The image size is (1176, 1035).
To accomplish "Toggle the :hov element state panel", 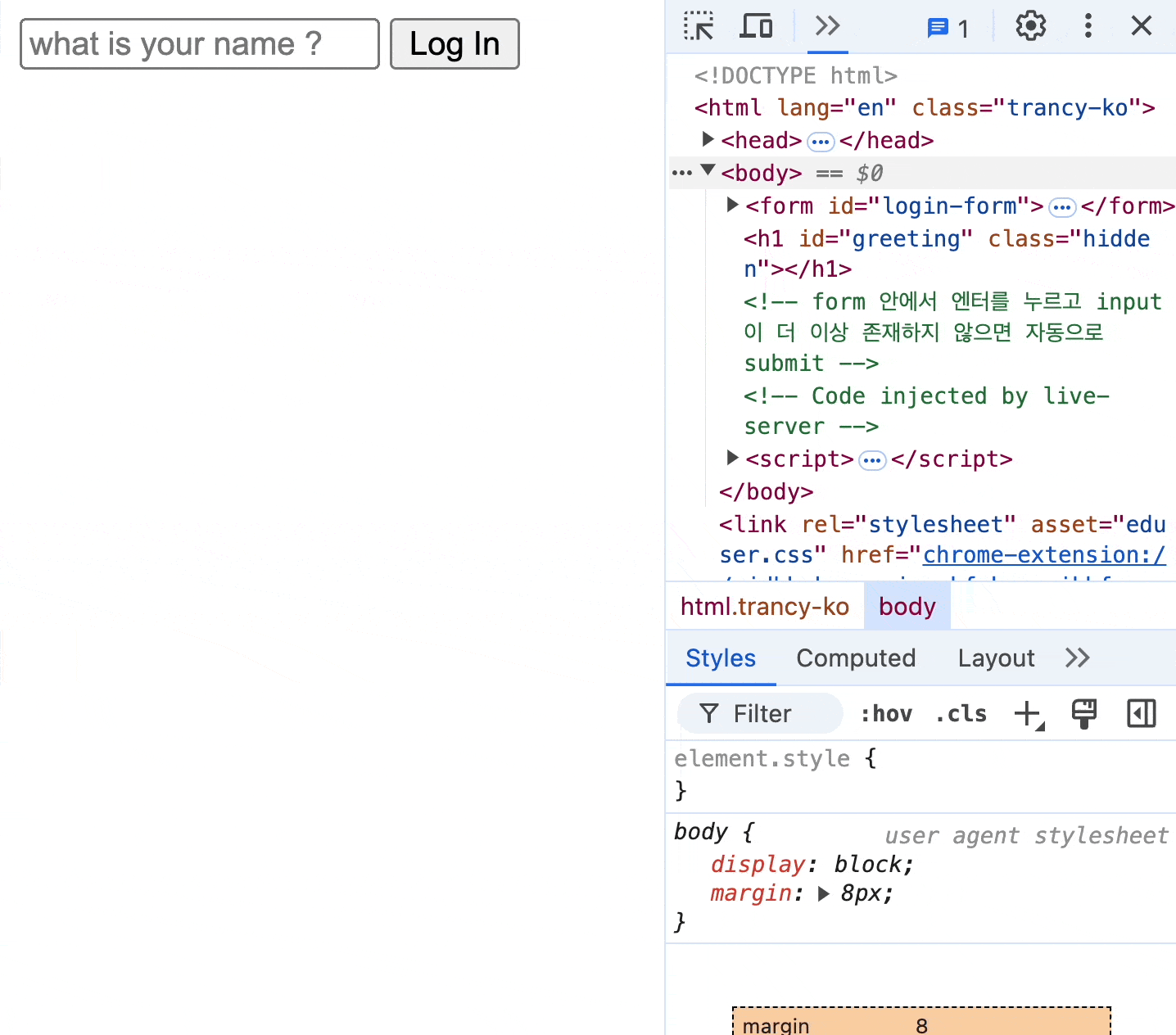I will (x=886, y=714).
